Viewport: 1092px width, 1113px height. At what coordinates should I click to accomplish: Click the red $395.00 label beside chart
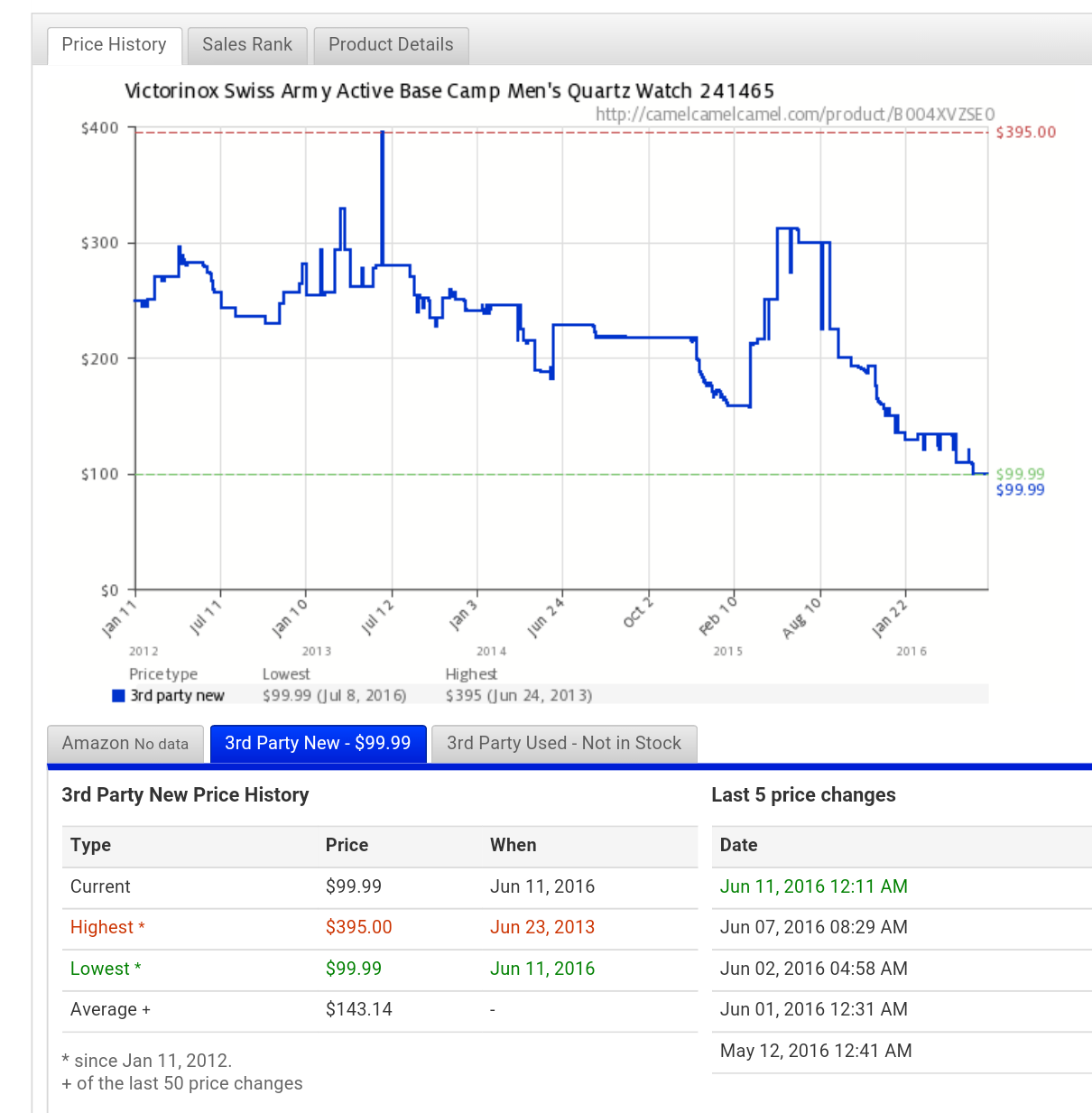coord(1025,133)
